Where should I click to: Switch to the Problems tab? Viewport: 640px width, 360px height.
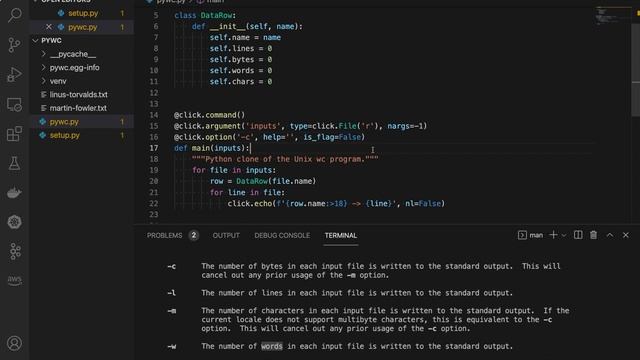pos(164,236)
